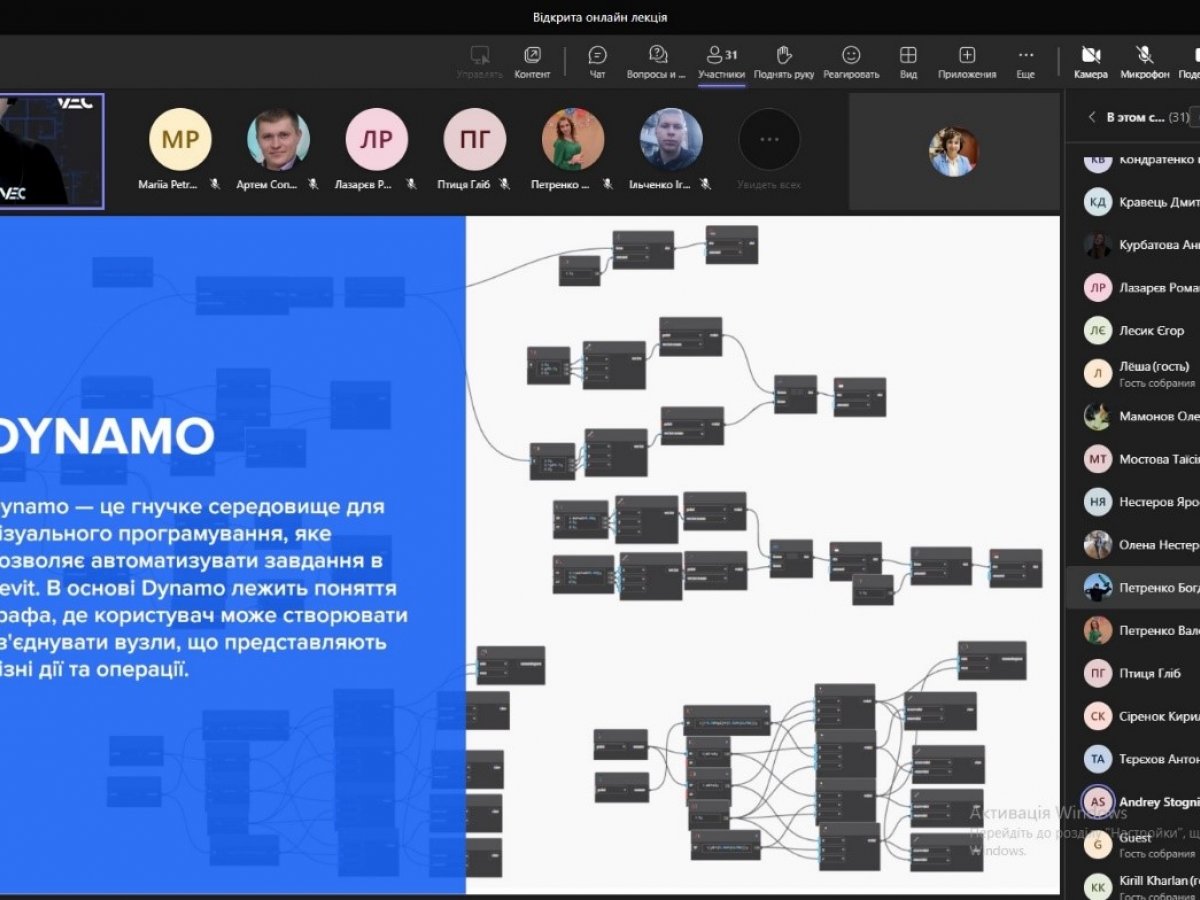Image resolution: width=1200 pixels, height=900 pixels.
Task: Click the Управлять control button
Action: coord(480,62)
